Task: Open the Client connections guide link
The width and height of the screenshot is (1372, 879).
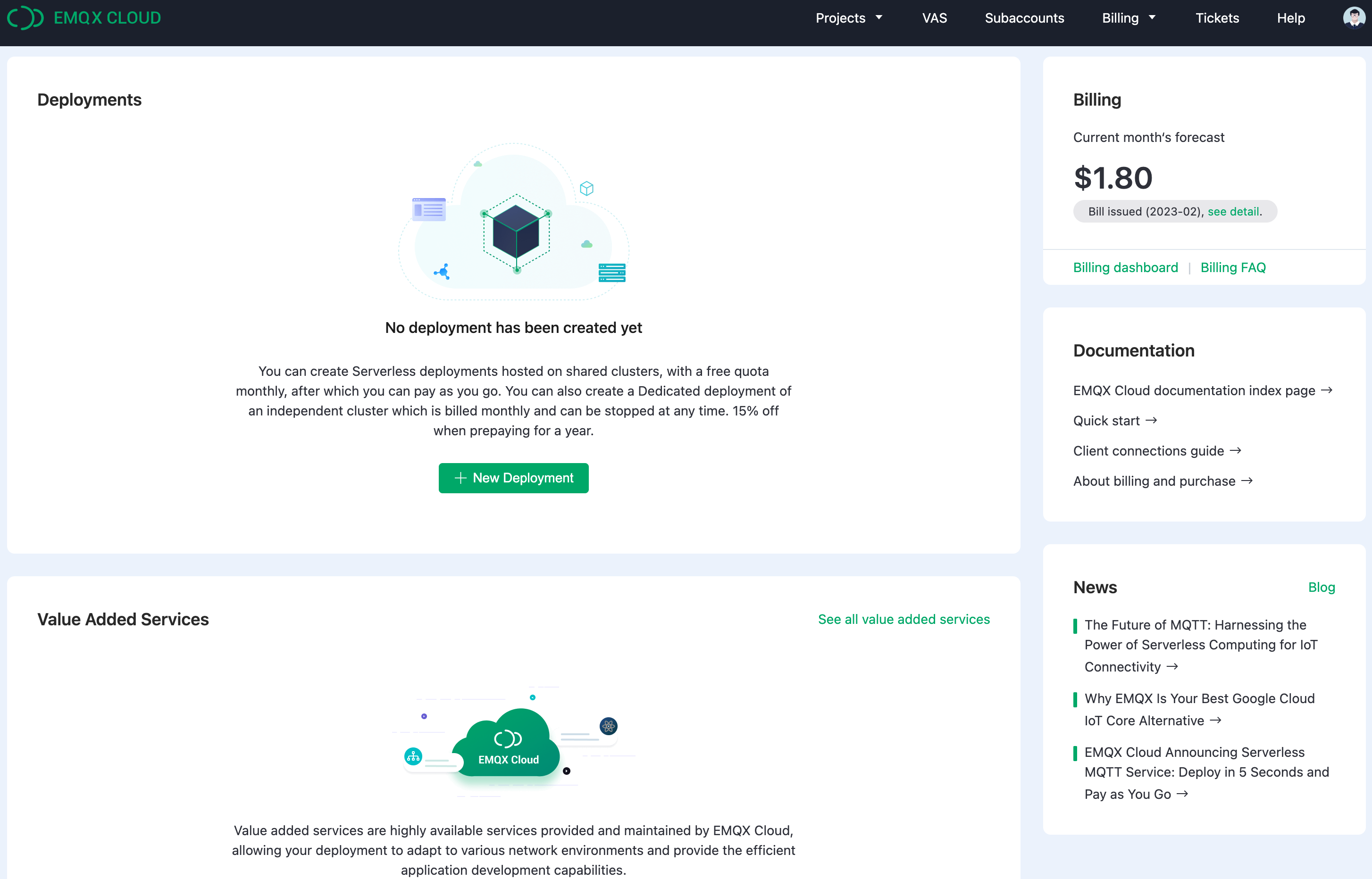Action: [1157, 451]
